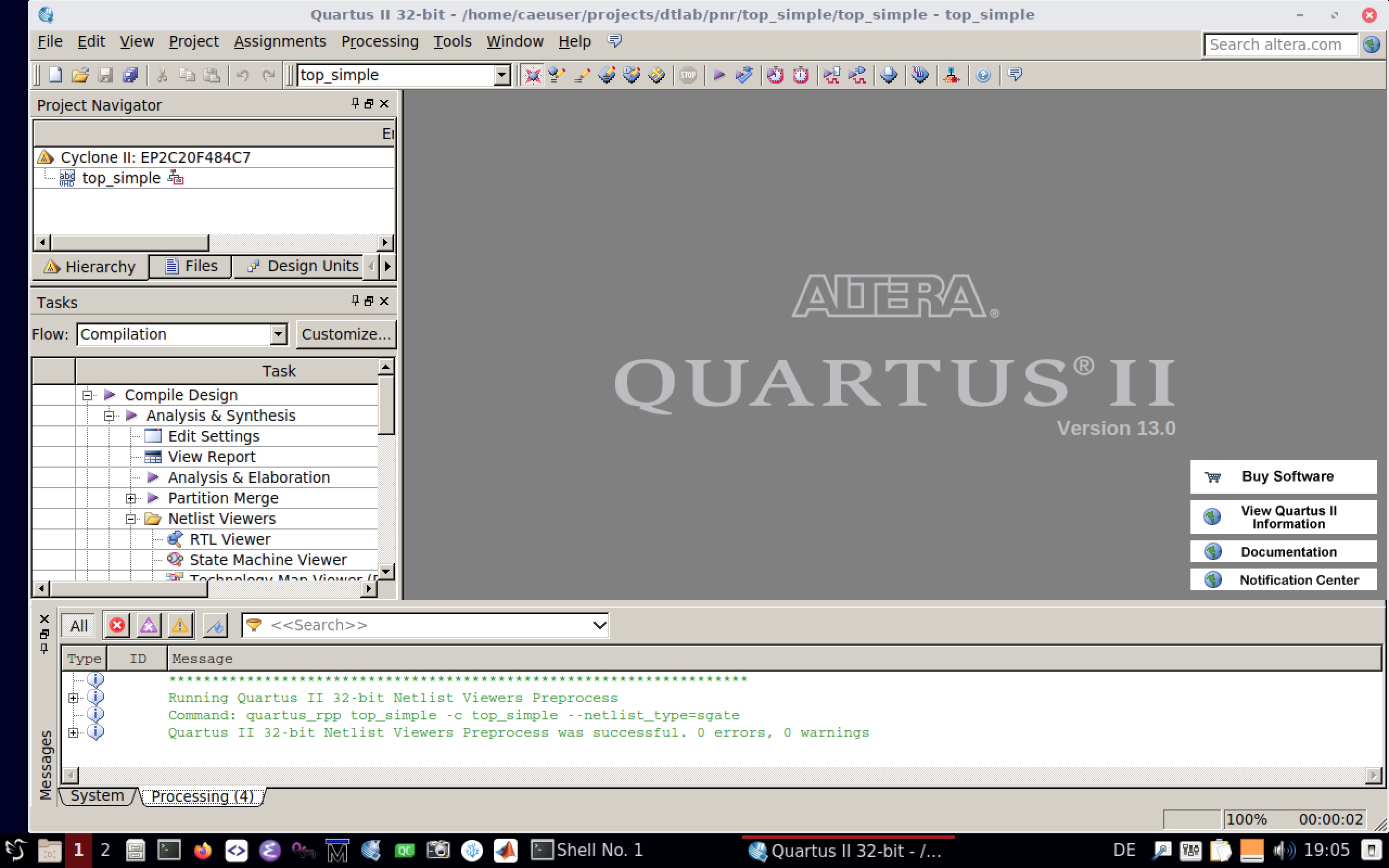The image size is (1389, 868).
Task: Click the Help question mark icon
Action: tap(983, 75)
